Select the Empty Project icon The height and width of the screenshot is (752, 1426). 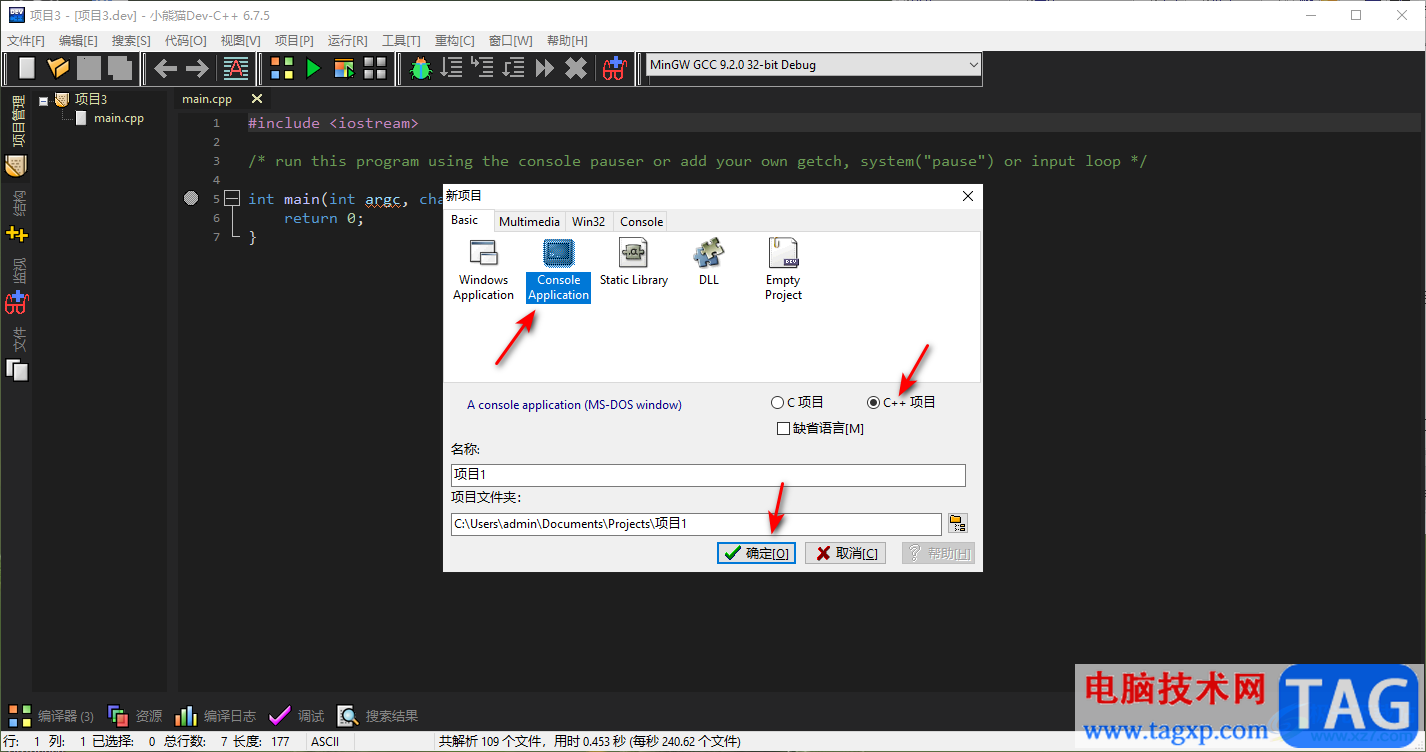(783, 270)
